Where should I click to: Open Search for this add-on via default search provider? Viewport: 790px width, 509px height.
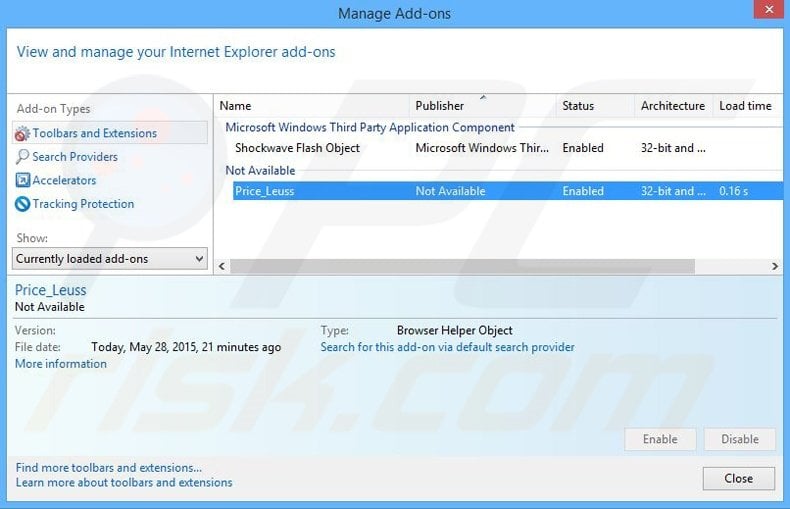[x=447, y=347]
